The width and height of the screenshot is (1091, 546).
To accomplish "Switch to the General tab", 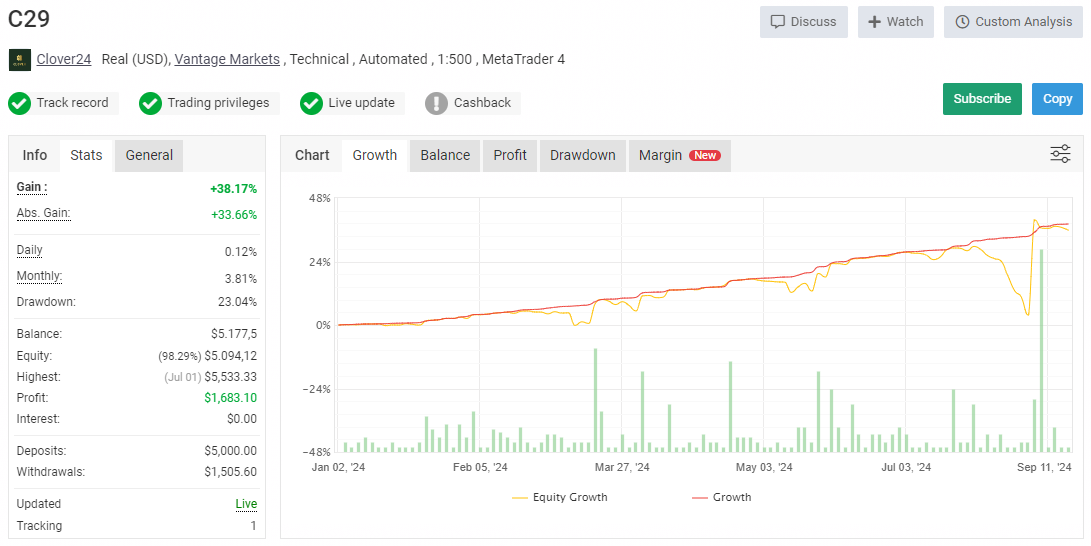I will pos(149,155).
